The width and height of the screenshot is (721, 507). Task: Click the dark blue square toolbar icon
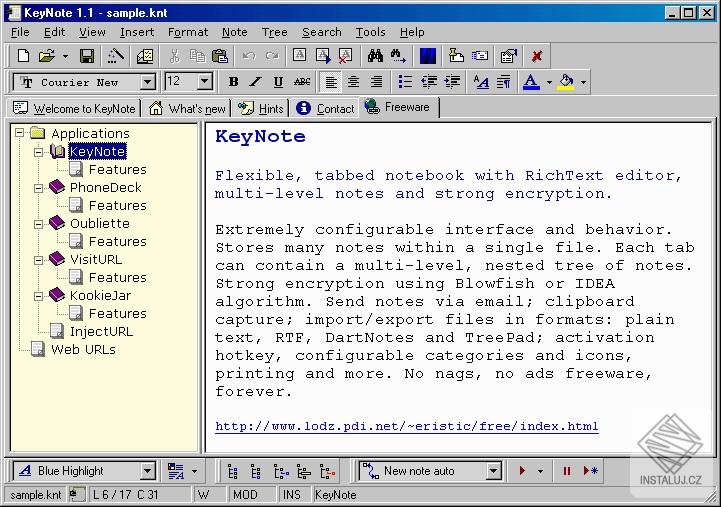click(428, 56)
